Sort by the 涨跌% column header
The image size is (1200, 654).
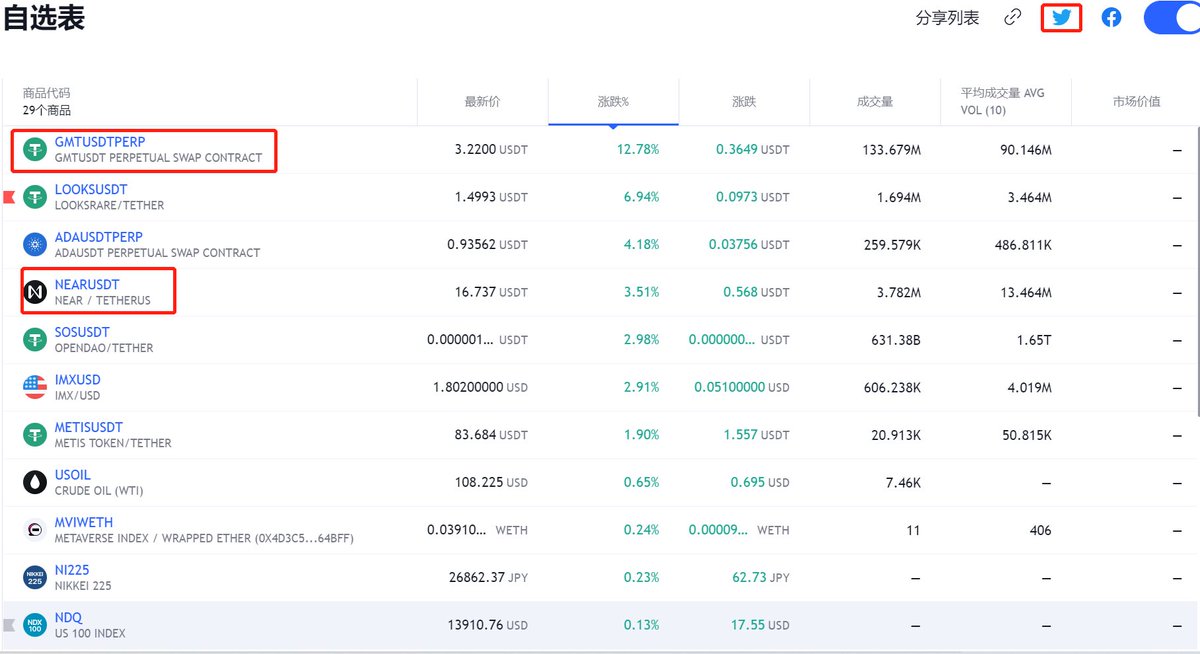click(x=613, y=102)
